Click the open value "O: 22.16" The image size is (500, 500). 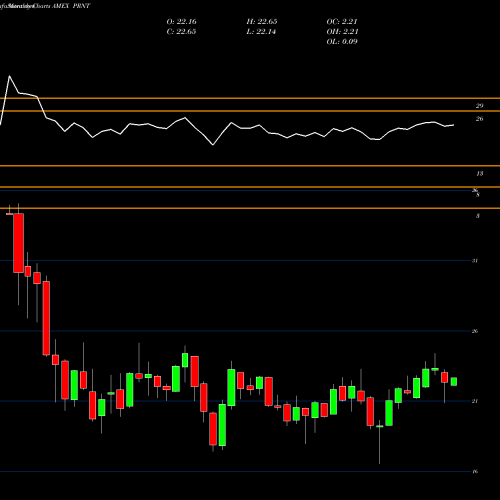[181, 22]
